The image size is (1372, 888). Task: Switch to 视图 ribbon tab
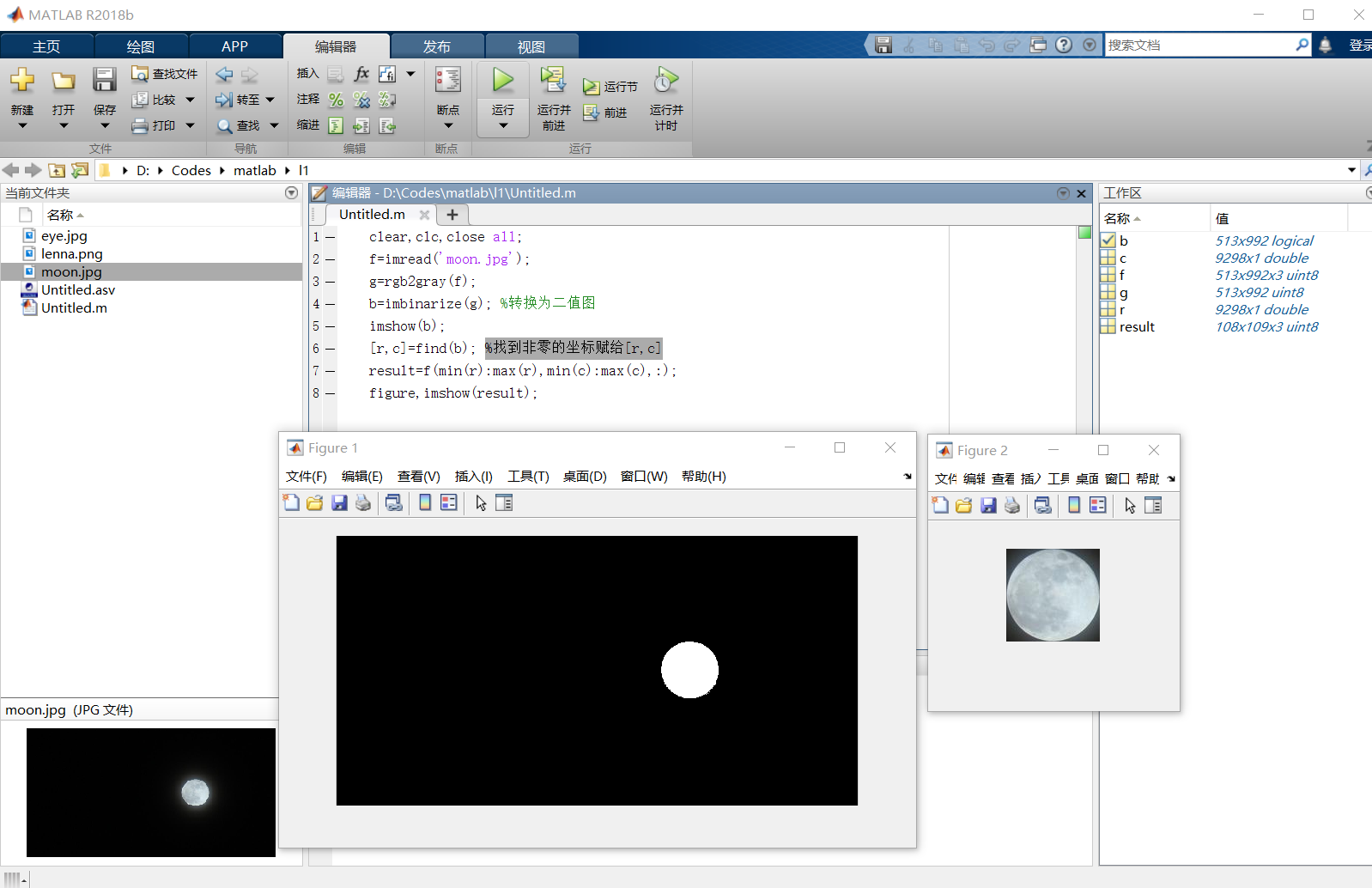(531, 46)
